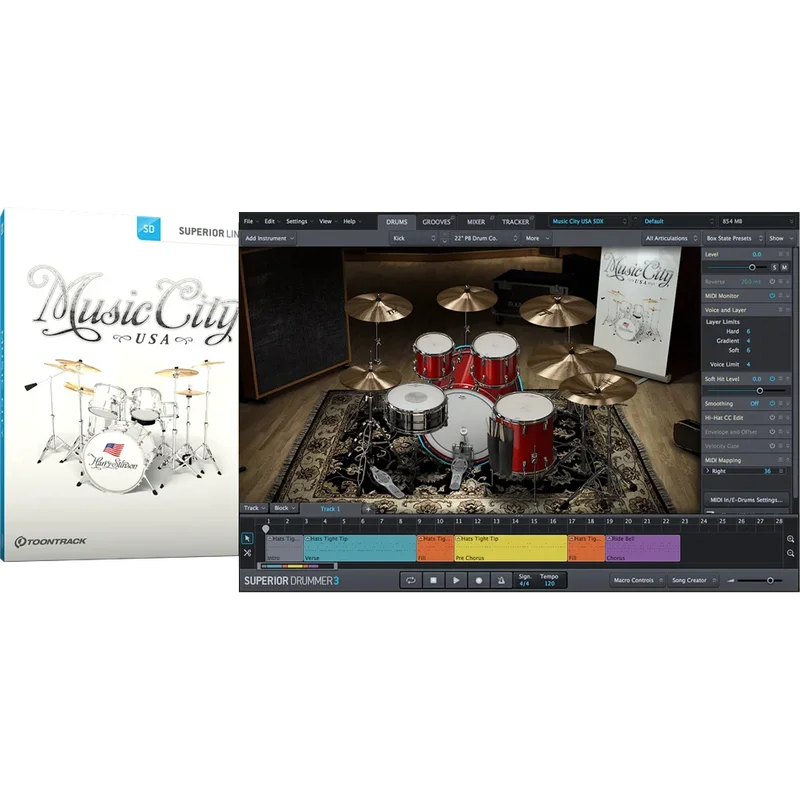Open the Level property menu icon
800x800 pixels.
780,254
